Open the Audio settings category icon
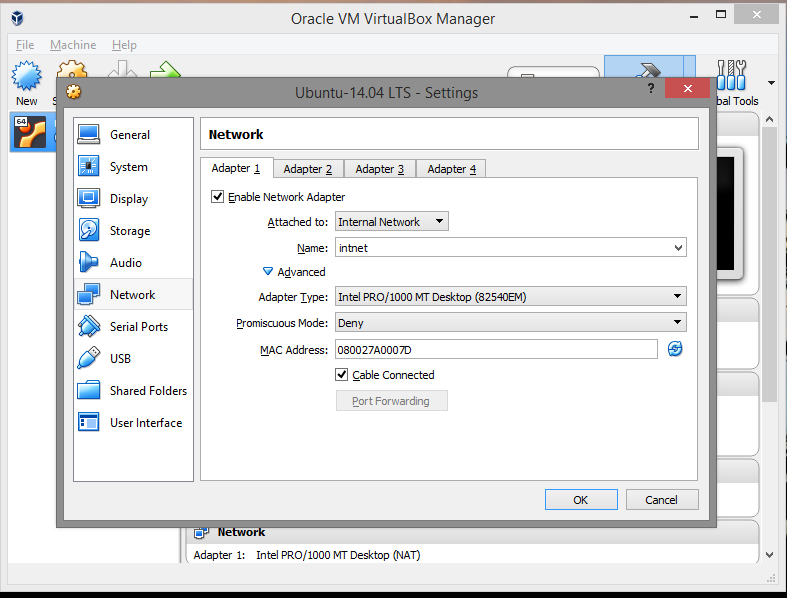The image size is (787, 598). tap(89, 262)
